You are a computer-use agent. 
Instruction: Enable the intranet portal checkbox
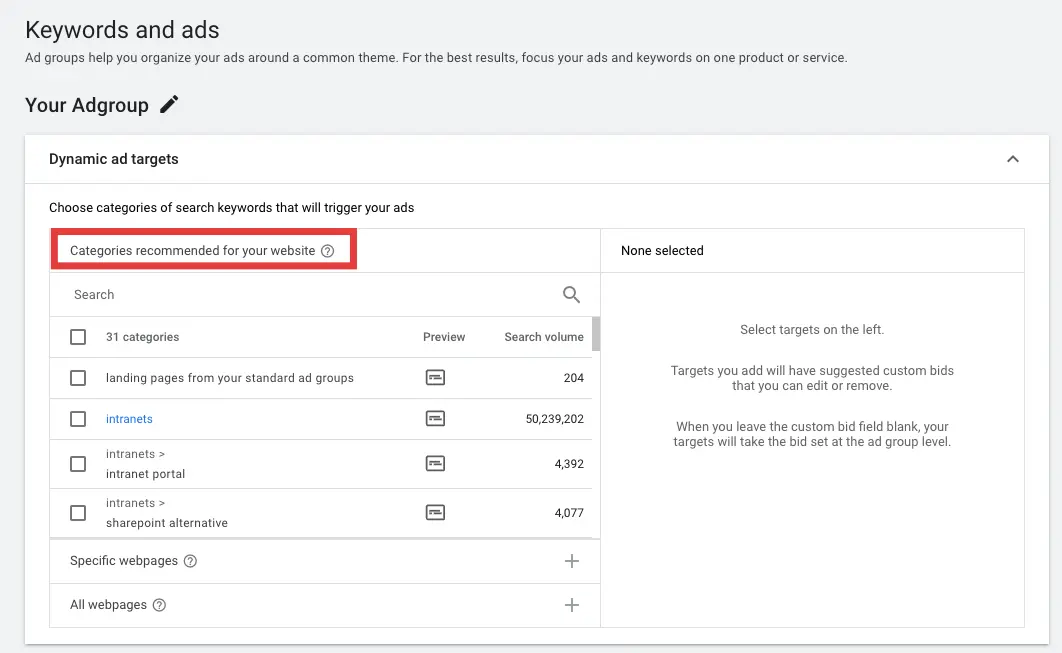point(78,464)
